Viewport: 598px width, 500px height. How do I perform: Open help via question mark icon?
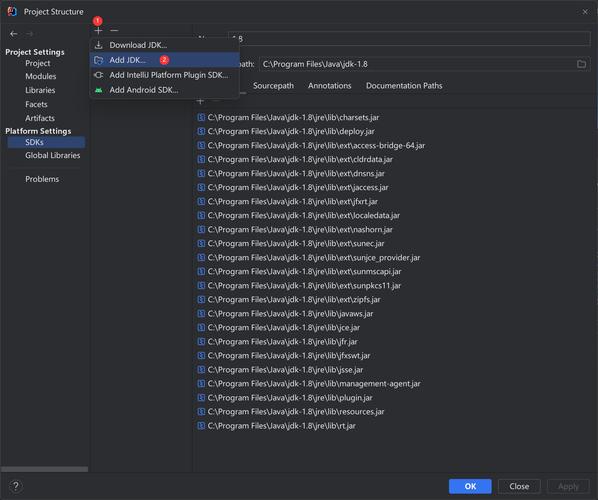[x=16, y=486]
